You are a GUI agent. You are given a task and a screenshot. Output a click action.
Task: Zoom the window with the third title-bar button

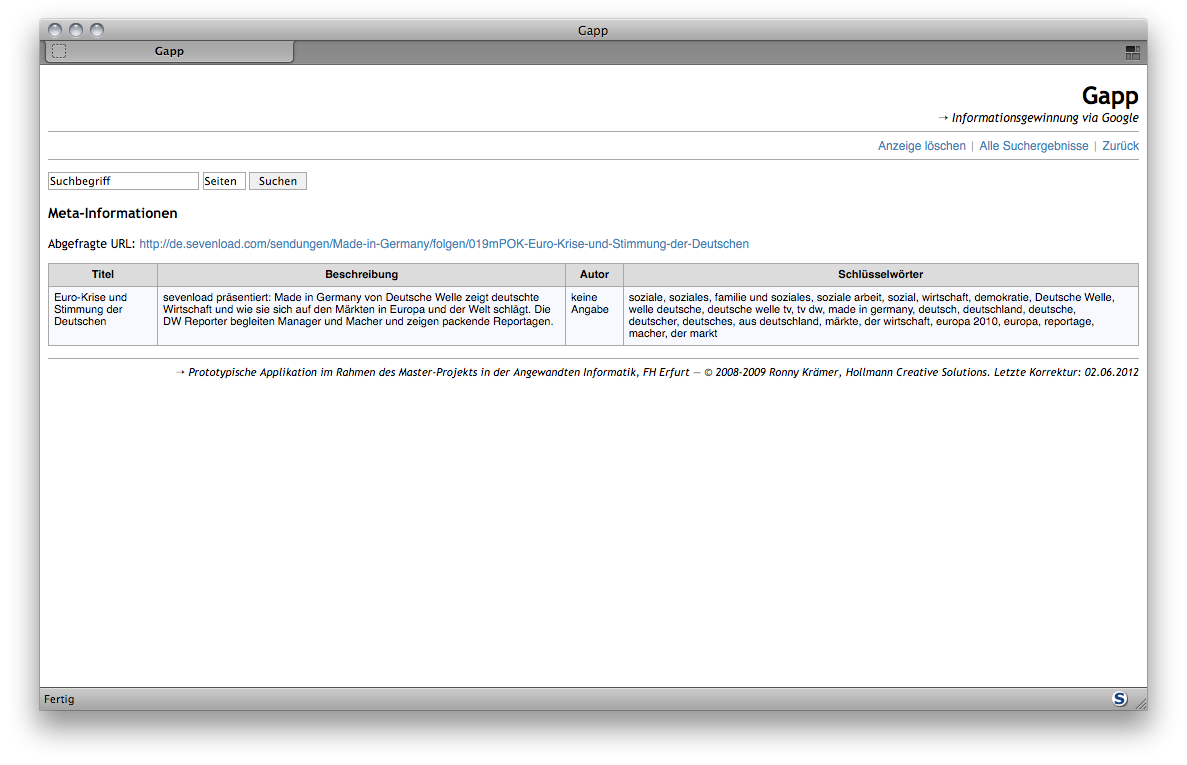pyautogui.click(x=96, y=30)
